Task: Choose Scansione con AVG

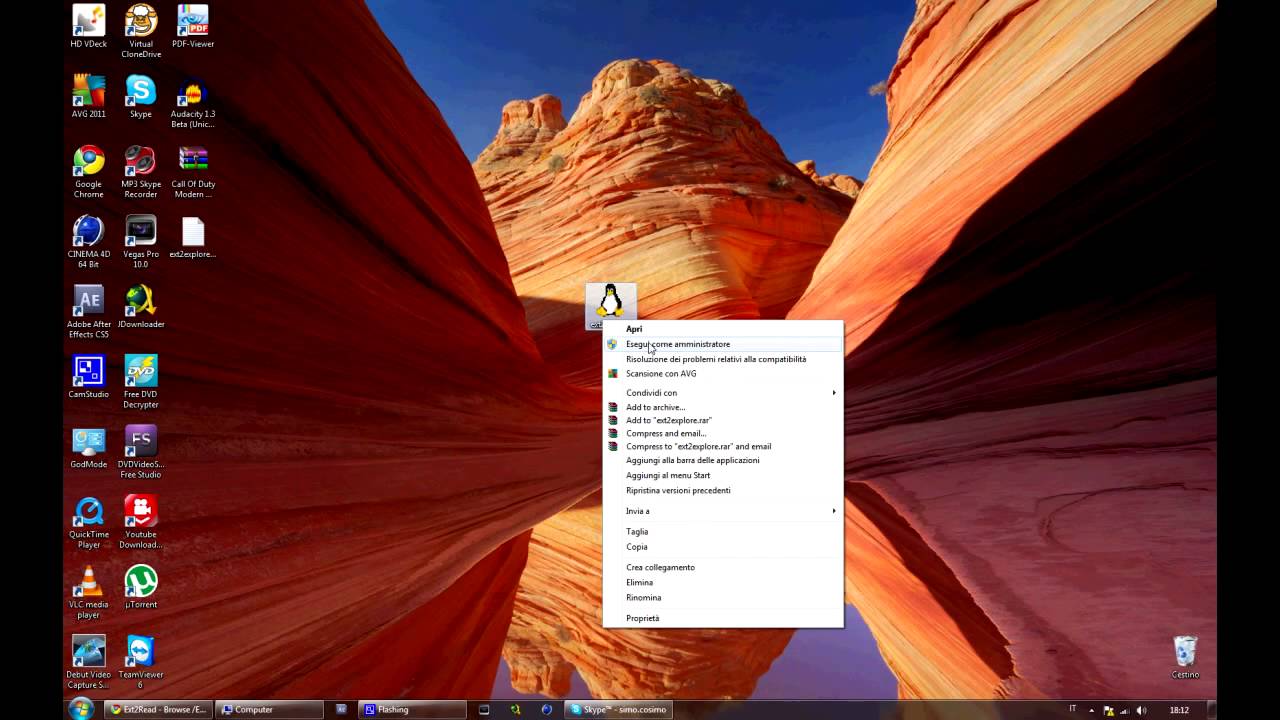Action: click(723, 374)
